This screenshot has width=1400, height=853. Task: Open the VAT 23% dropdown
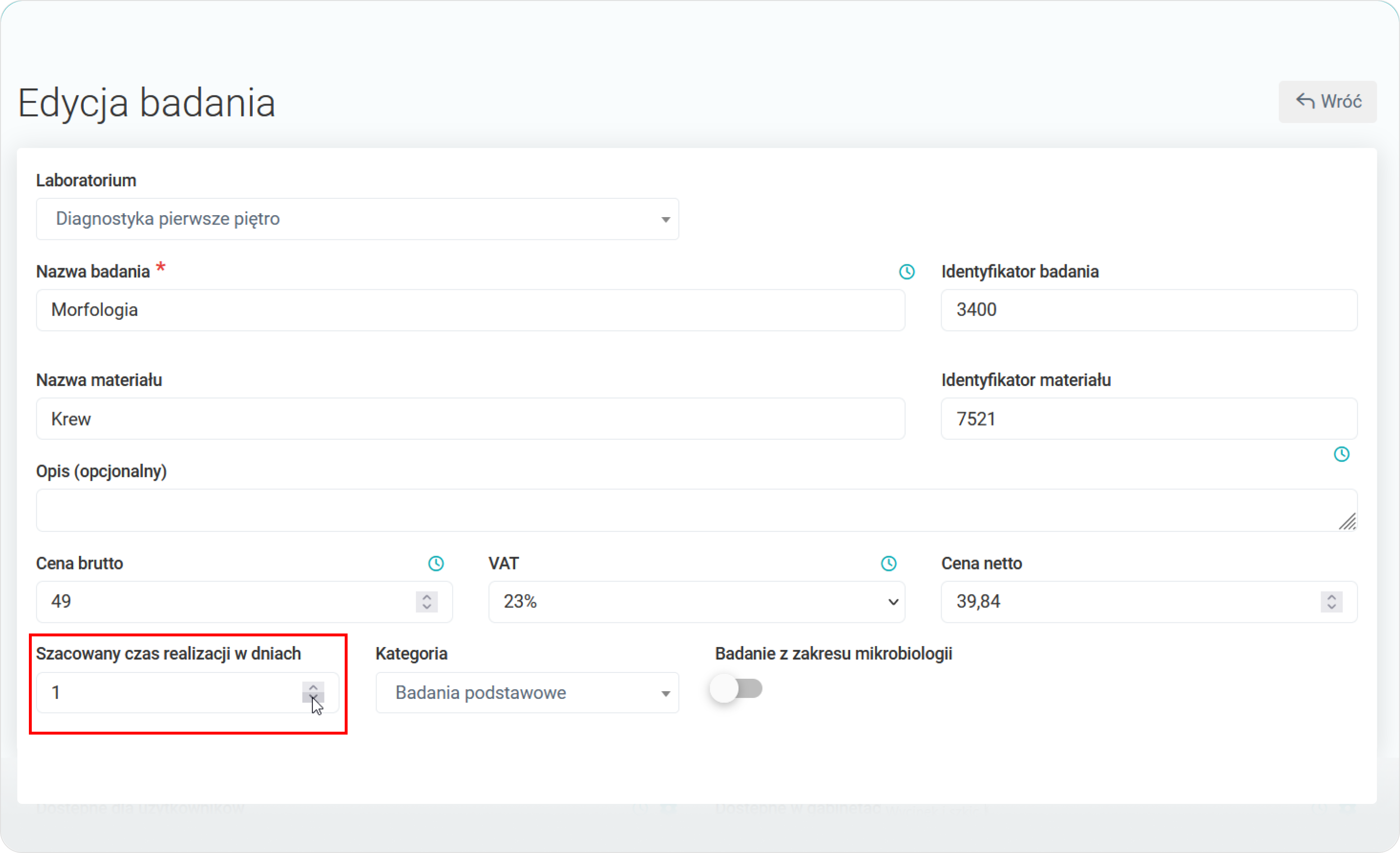[x=697, y=602]
